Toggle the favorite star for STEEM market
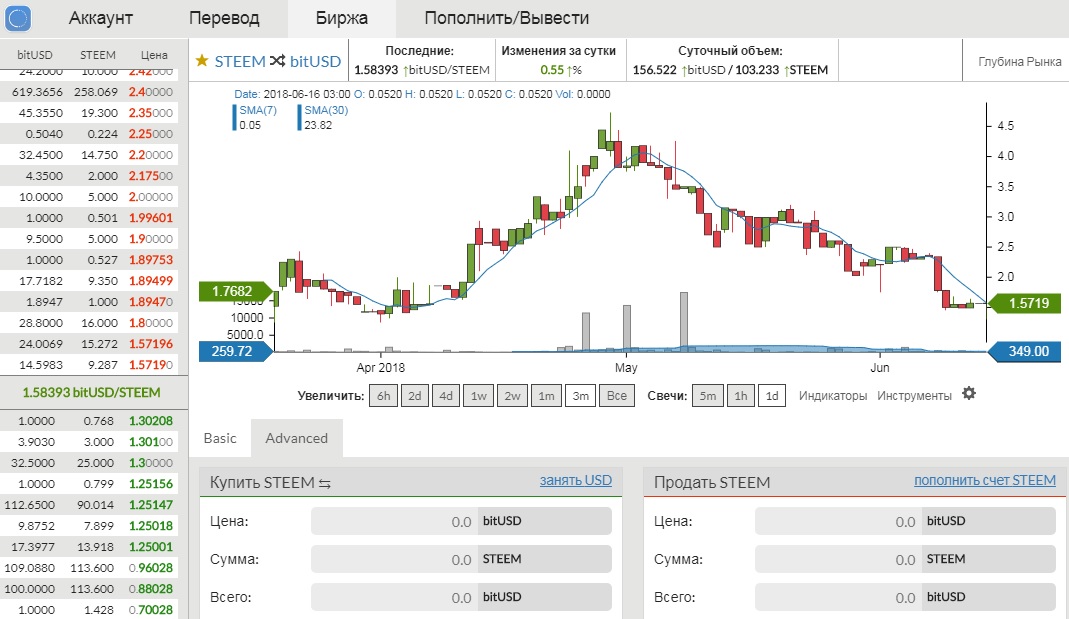This screenshot has width=1069, height=619. coord(202,61)
